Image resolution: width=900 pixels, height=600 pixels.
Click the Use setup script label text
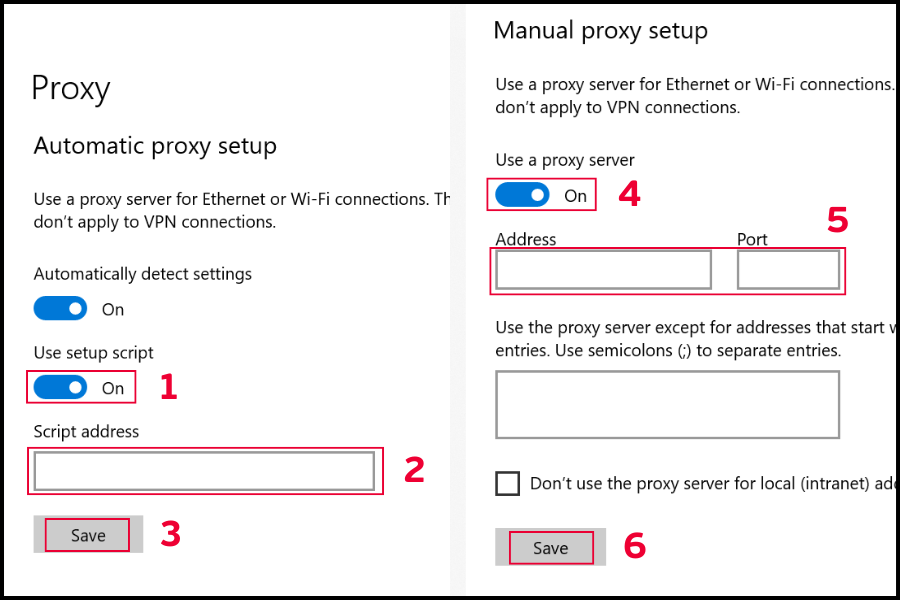click(94, 353)
